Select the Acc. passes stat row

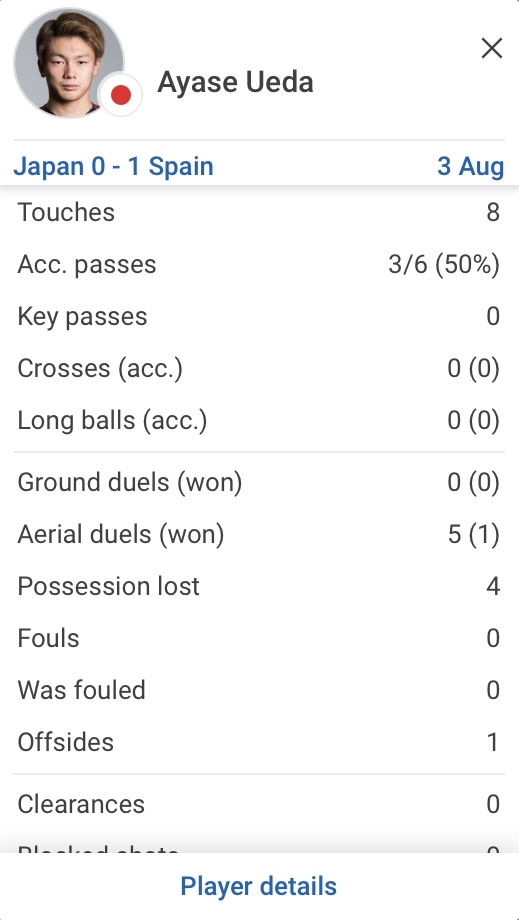pos(259,264)
